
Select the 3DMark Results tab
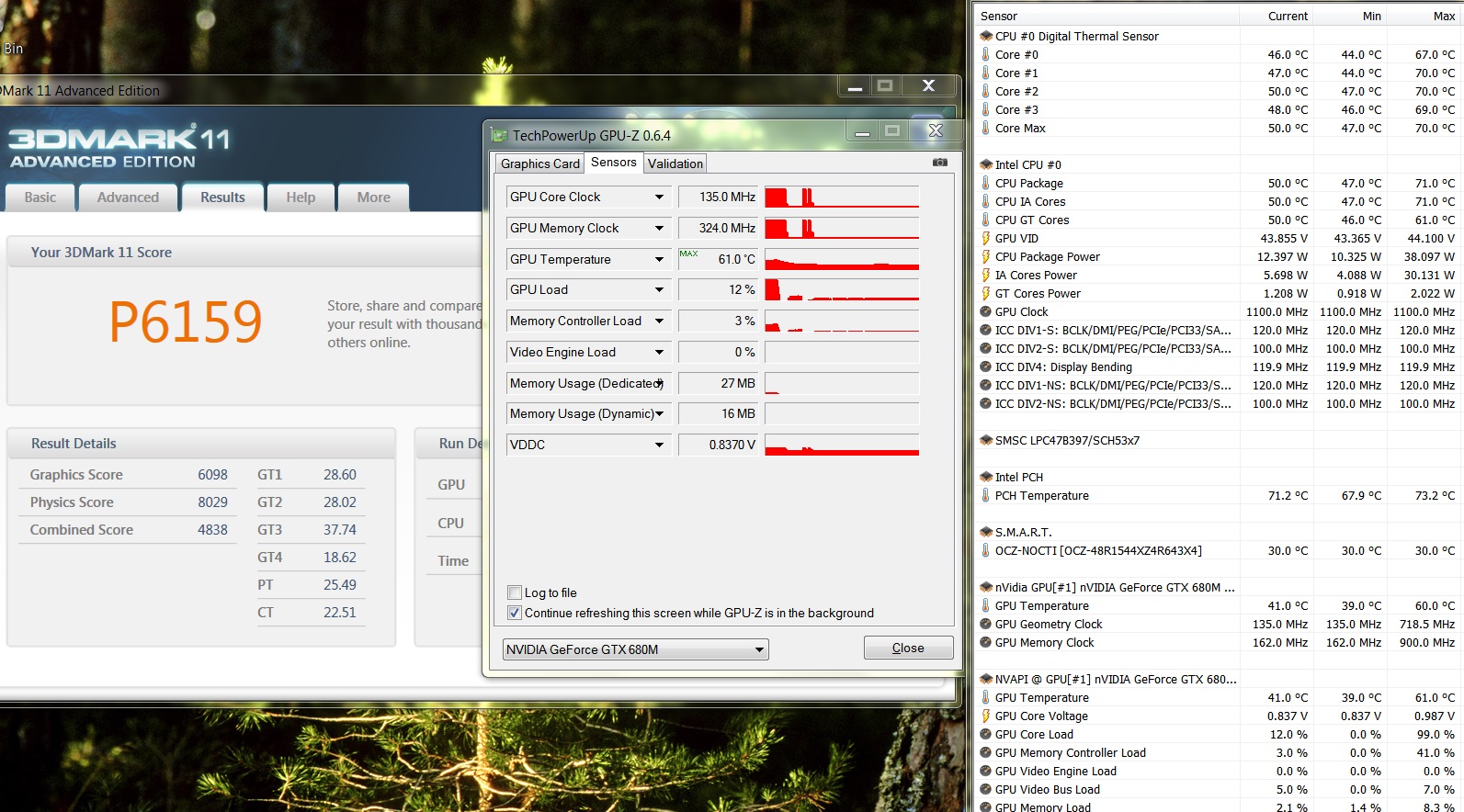[x=222, y=197]
